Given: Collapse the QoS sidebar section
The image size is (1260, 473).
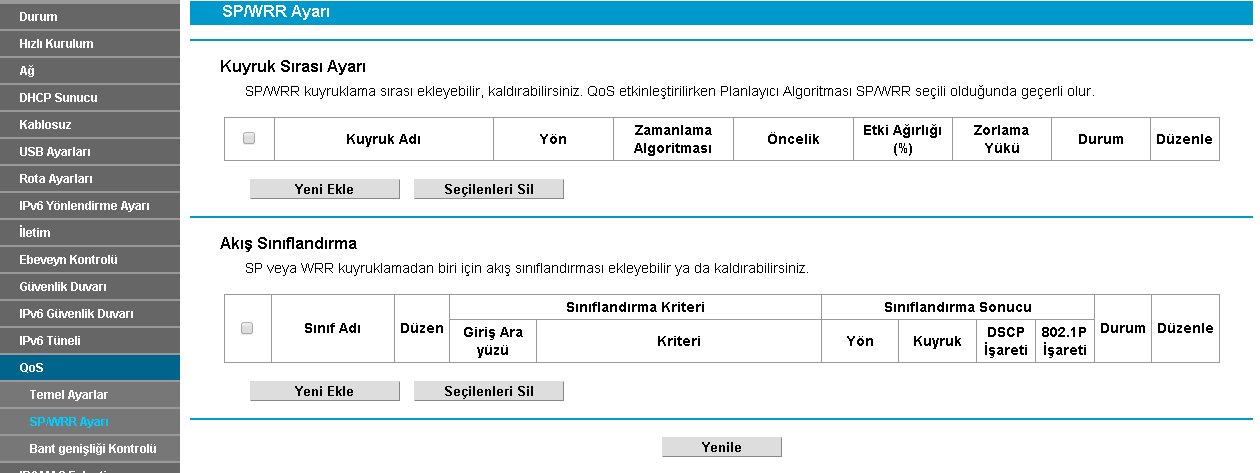Looking at the screenshot, I should click(x=31, y=368).
